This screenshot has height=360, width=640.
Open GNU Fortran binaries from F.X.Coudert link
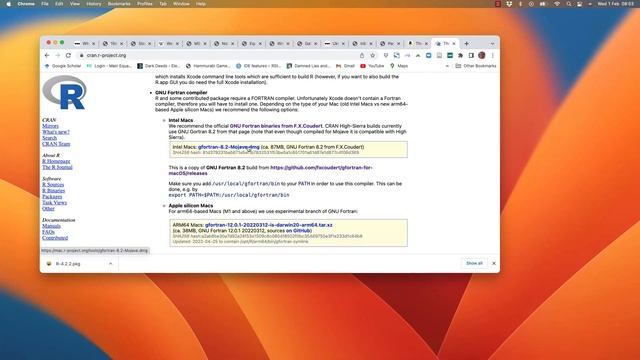point(276,126)
